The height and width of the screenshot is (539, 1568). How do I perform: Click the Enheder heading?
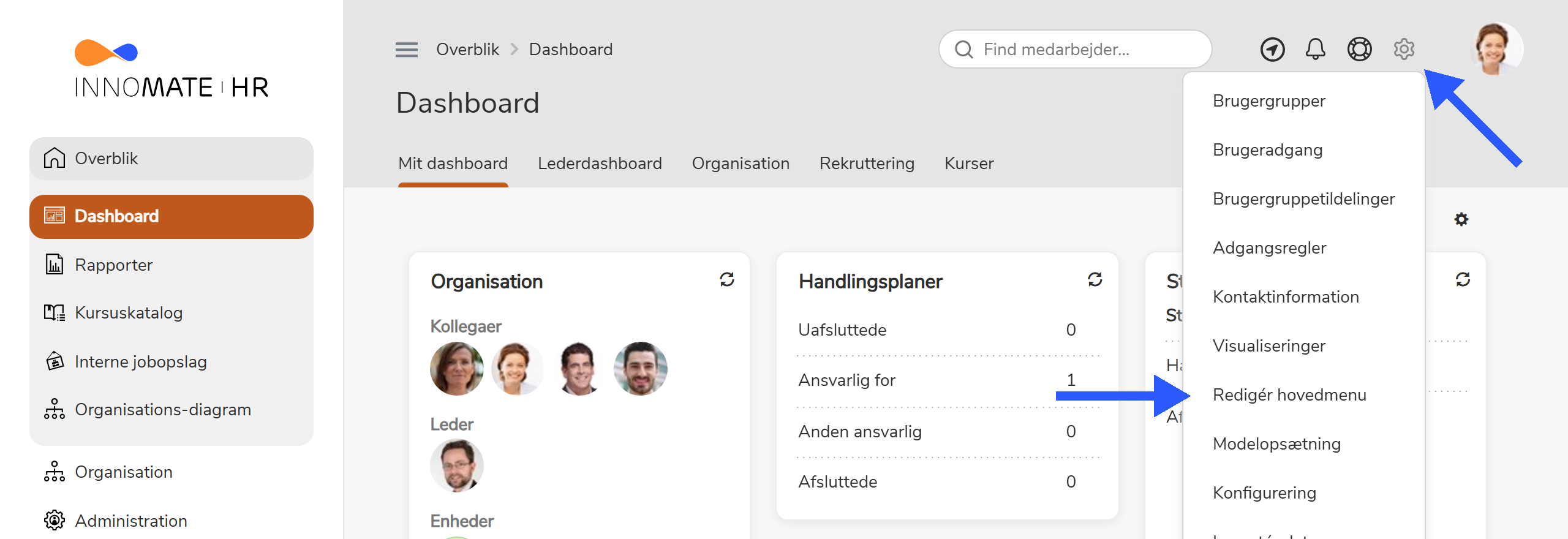tap(462, 521)
